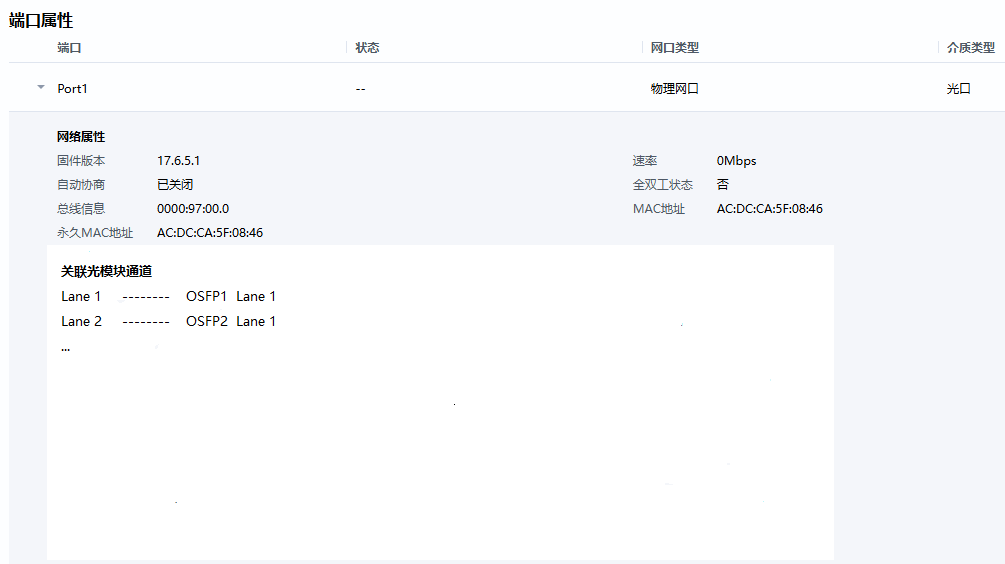Click the 状态 column header
1005x564 pixels.
coord(367,48)
